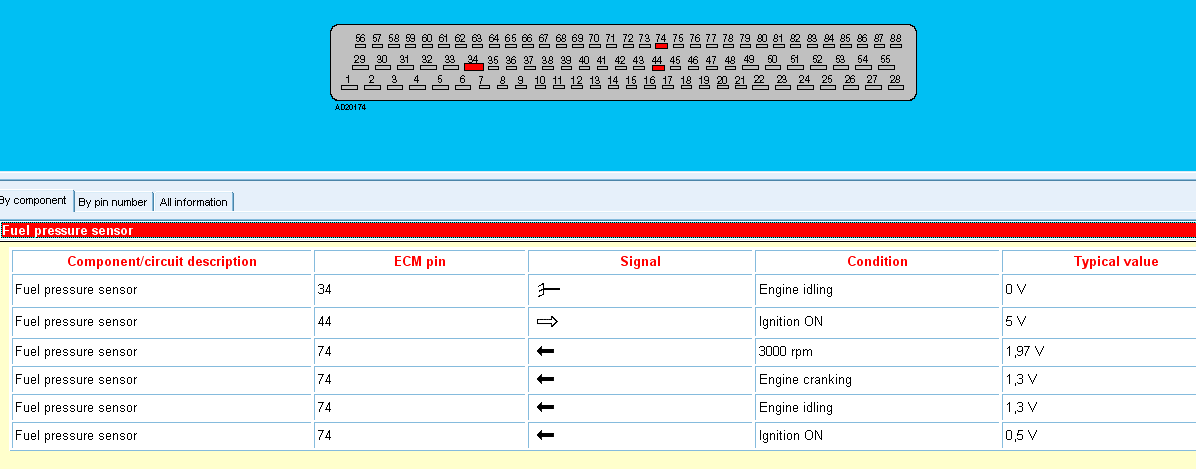Click the Component/circuit description column header
This screenshot has width=1196, height=469.
(x=162, y=262)
